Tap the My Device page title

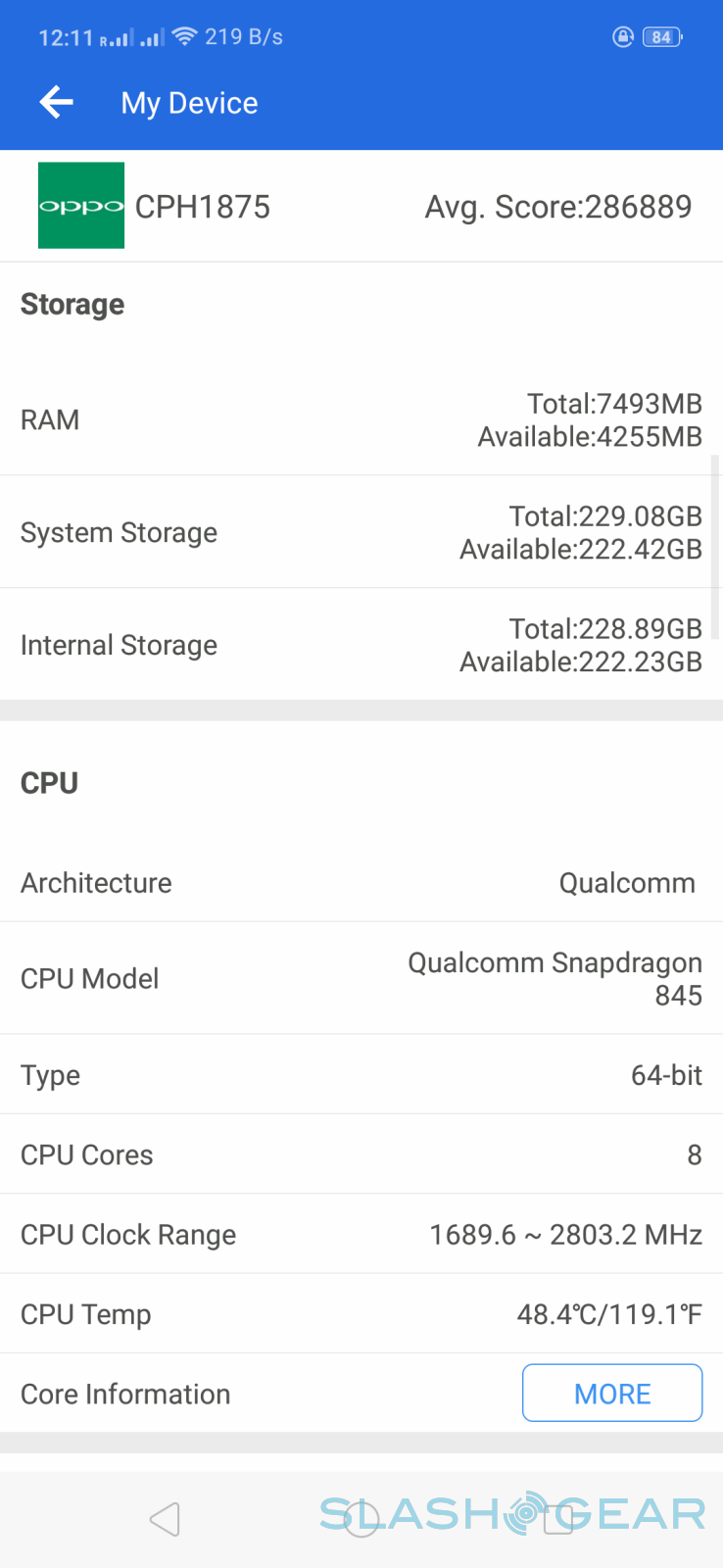[x=189, y=103]
